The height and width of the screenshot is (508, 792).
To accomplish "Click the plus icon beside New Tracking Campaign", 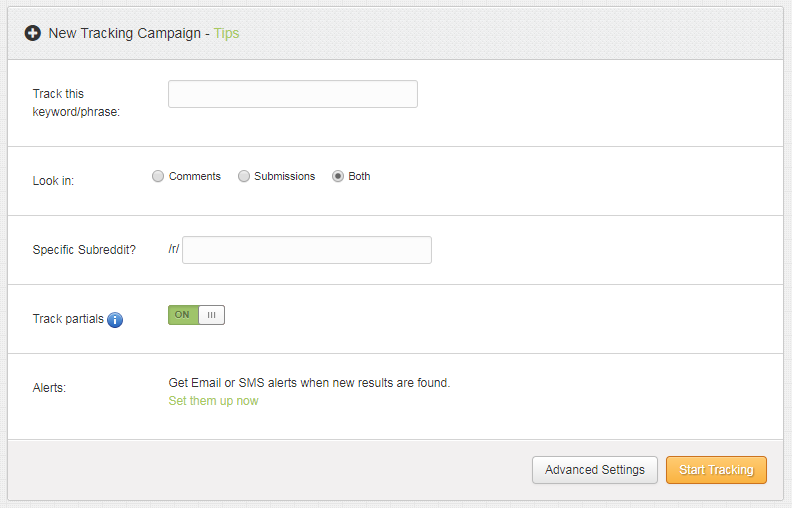I will coord(33,33).
